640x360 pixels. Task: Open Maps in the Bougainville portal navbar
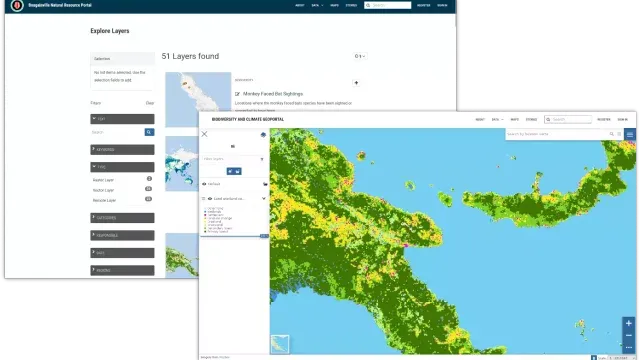(334, 5)
